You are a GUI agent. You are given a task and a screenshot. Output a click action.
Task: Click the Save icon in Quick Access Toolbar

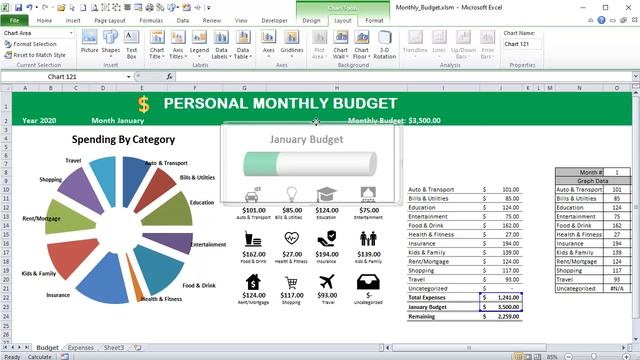(x=18, y=7)
